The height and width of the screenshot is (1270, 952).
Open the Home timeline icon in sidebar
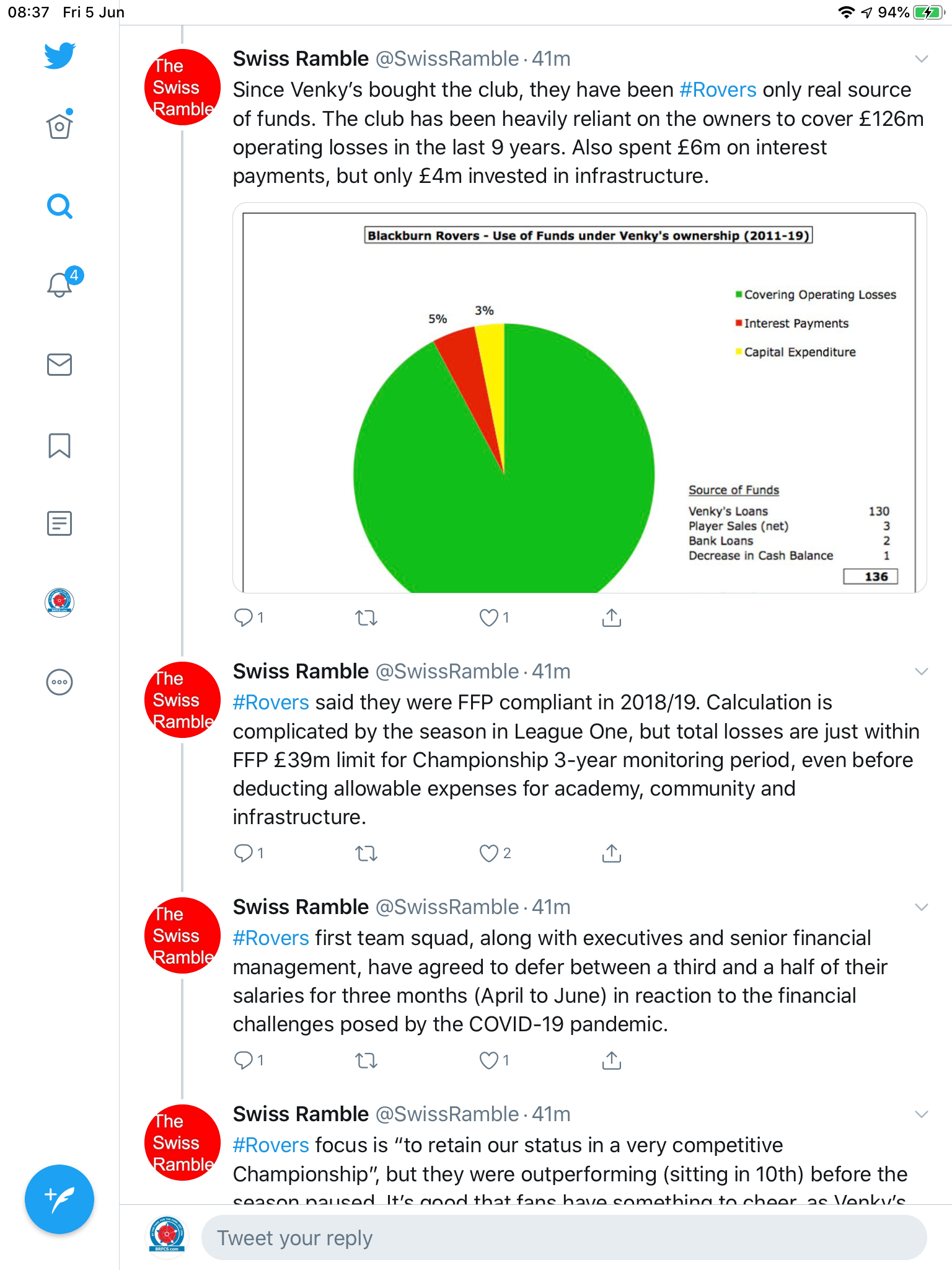point(59,126)
